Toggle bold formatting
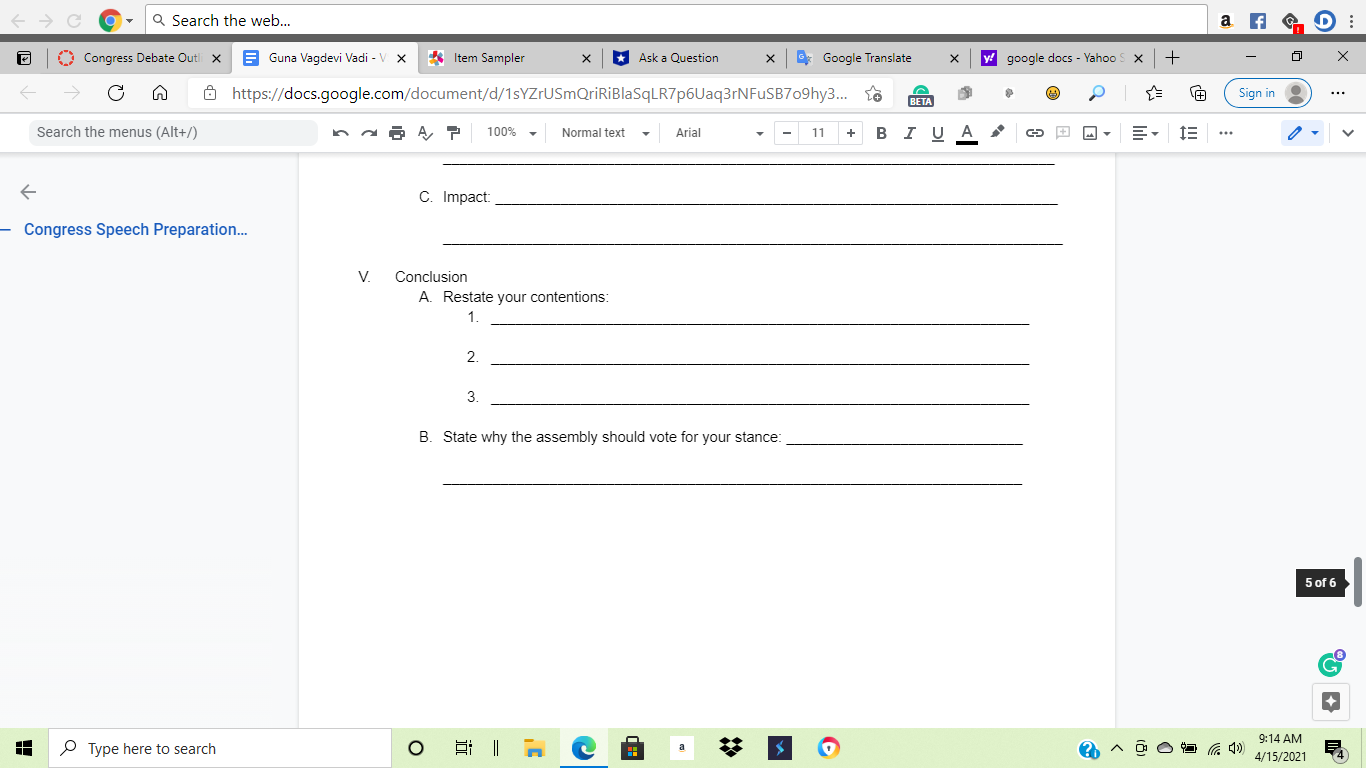The image size is (1366, 768). [x=881, y=132]
